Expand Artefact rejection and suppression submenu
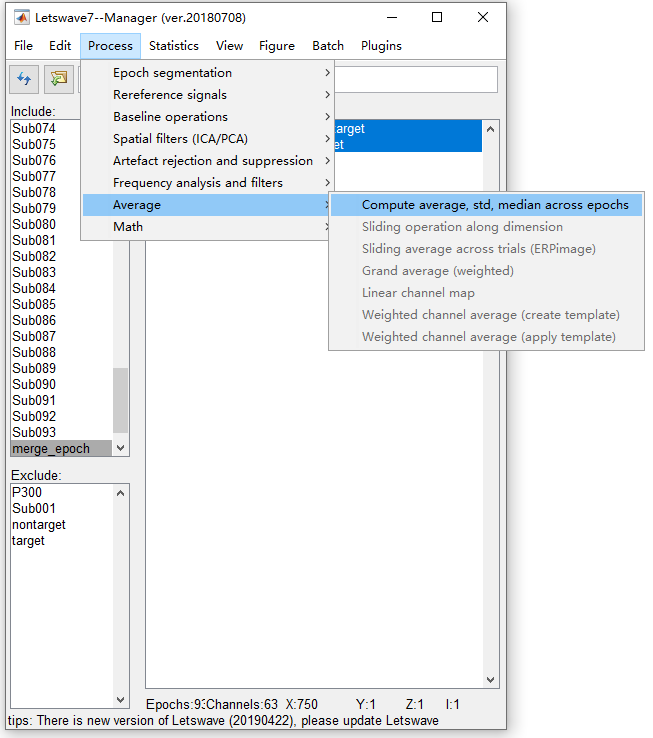The image size is (653, 738). click(207, 160)
